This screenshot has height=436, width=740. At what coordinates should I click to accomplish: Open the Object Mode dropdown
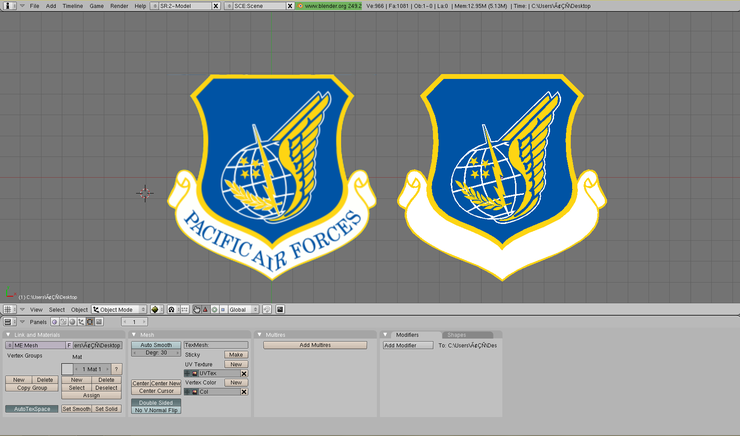pos(119,310)
